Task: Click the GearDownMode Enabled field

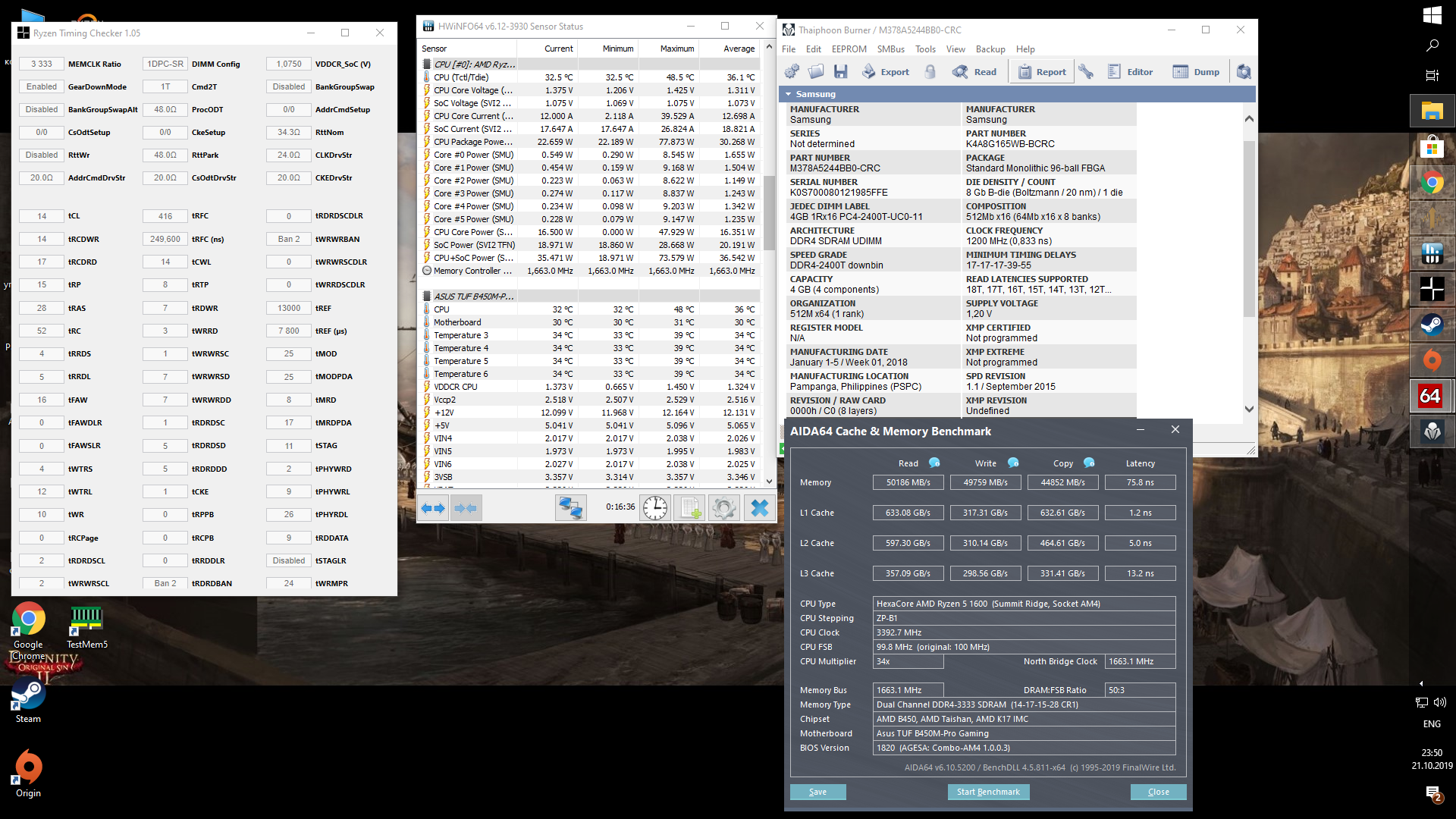Action: [42, 87]
